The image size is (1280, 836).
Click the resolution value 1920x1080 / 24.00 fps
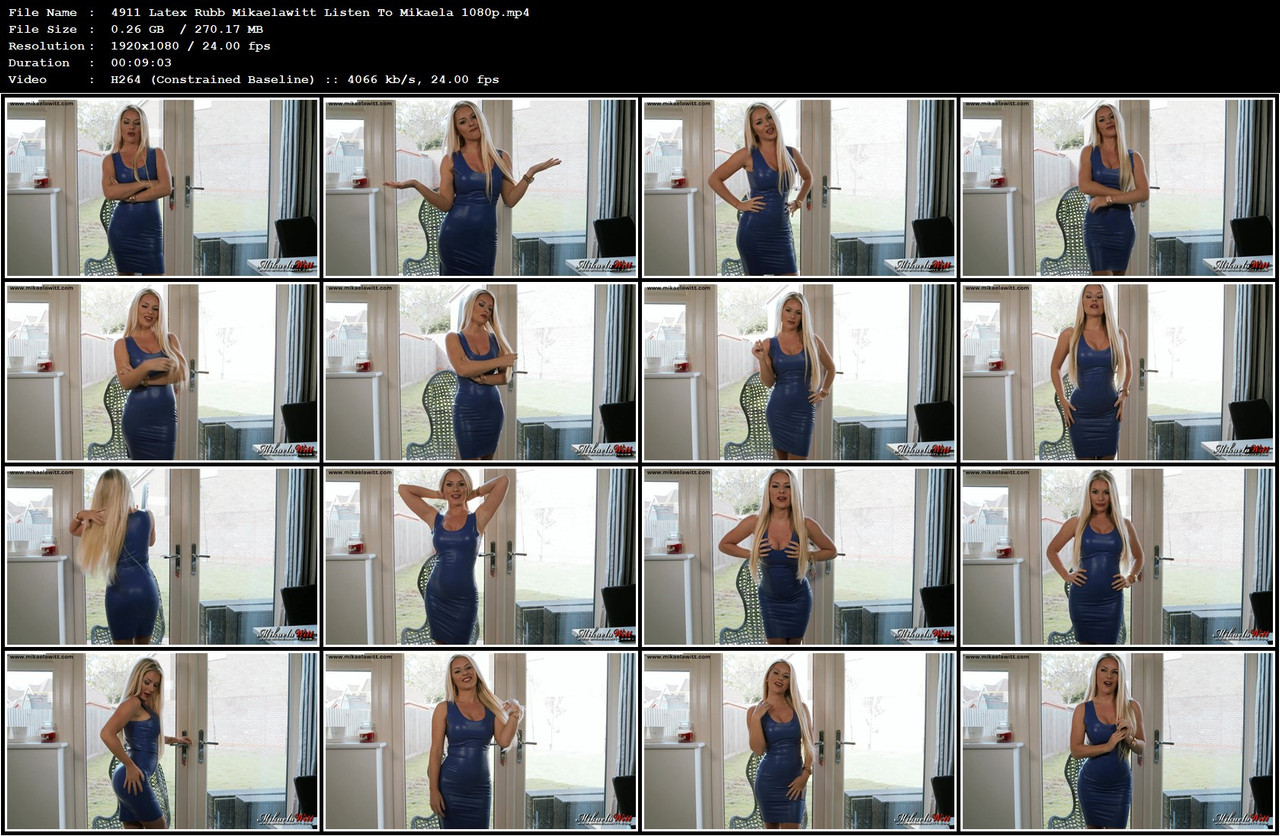[191, 46]
